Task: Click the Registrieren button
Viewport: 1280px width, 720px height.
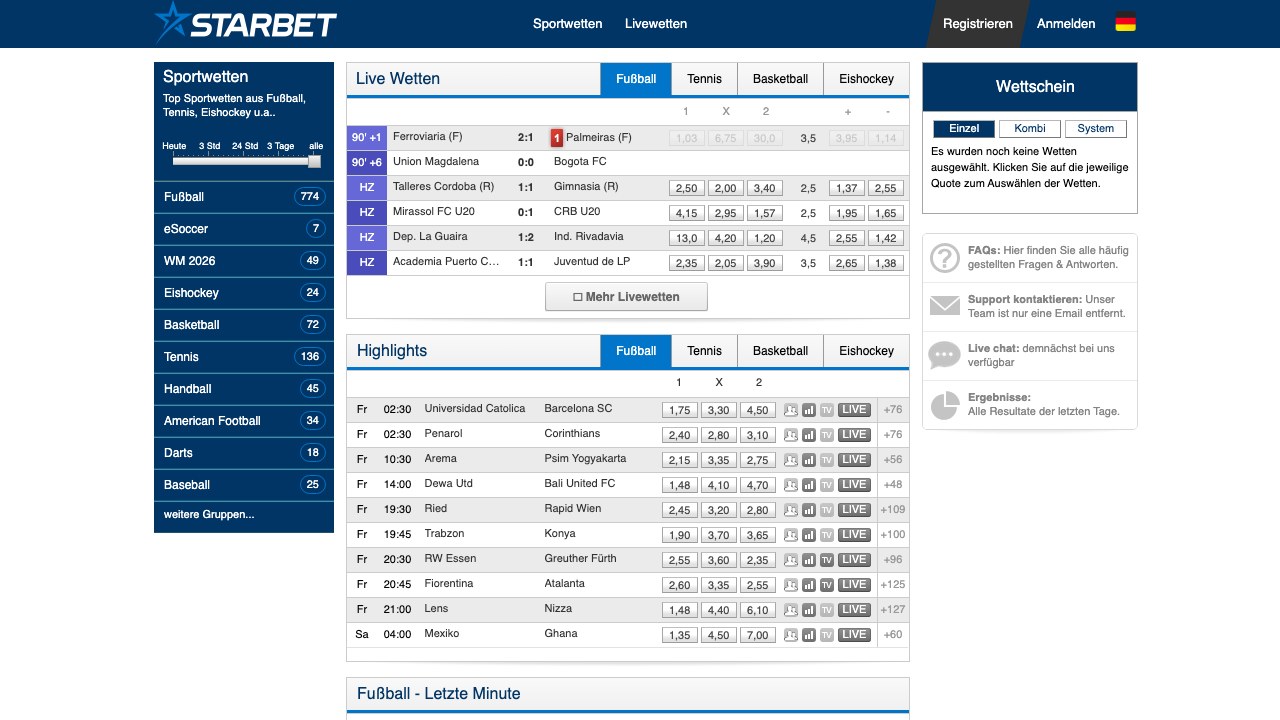Action: coord(977,24)
